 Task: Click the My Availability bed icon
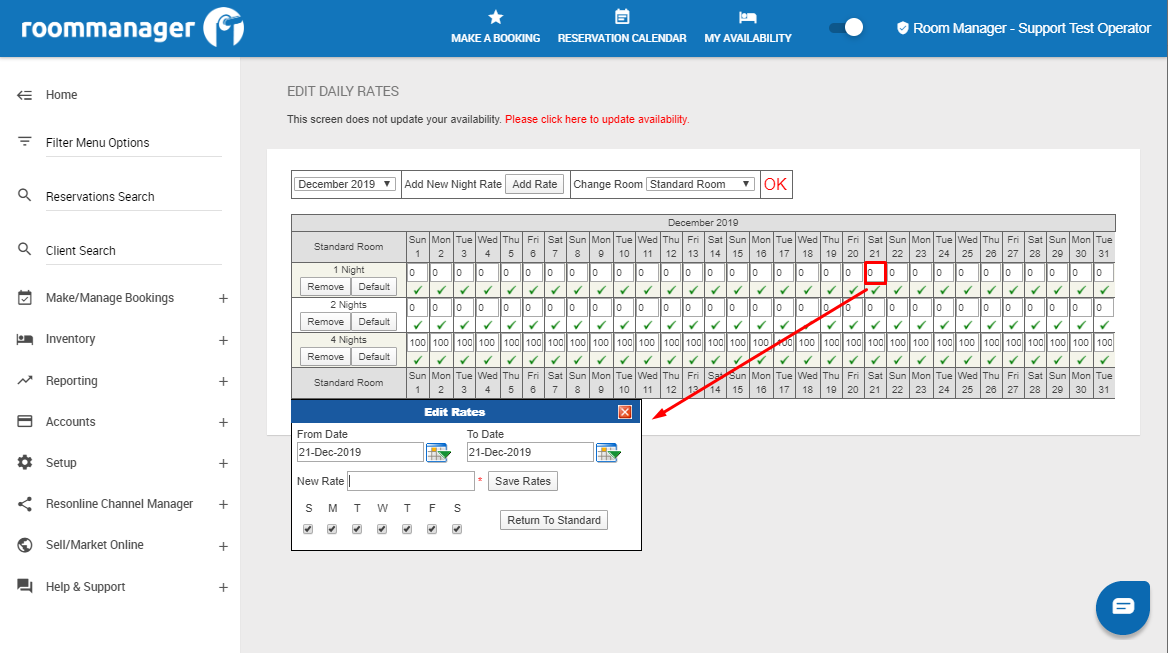click(748, 17)
